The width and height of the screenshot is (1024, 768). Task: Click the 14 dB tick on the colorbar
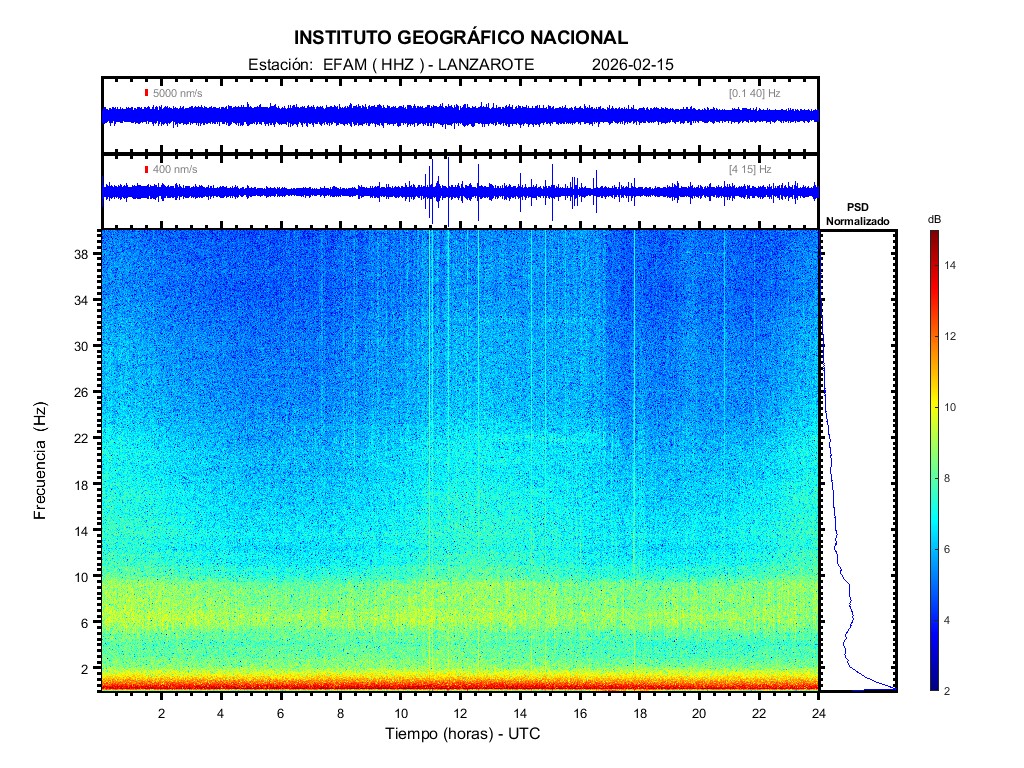952,265
